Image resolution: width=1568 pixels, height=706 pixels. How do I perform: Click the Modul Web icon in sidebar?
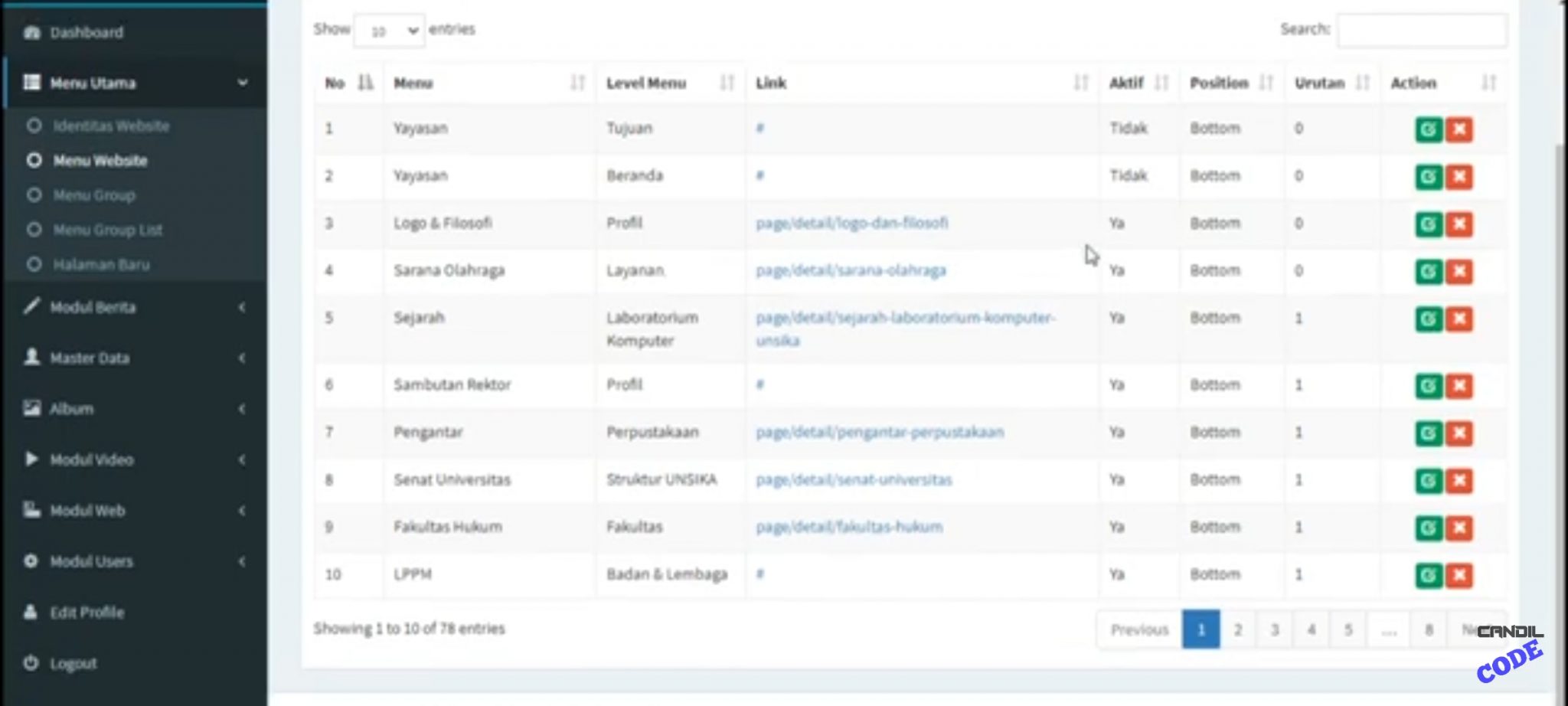click(31, 510)
